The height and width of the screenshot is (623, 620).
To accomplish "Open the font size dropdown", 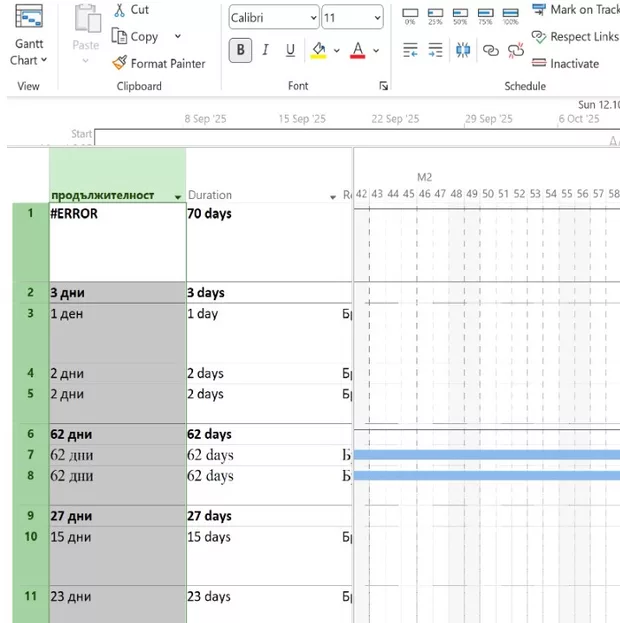I will pyautogui.click(x=377, y=18).
